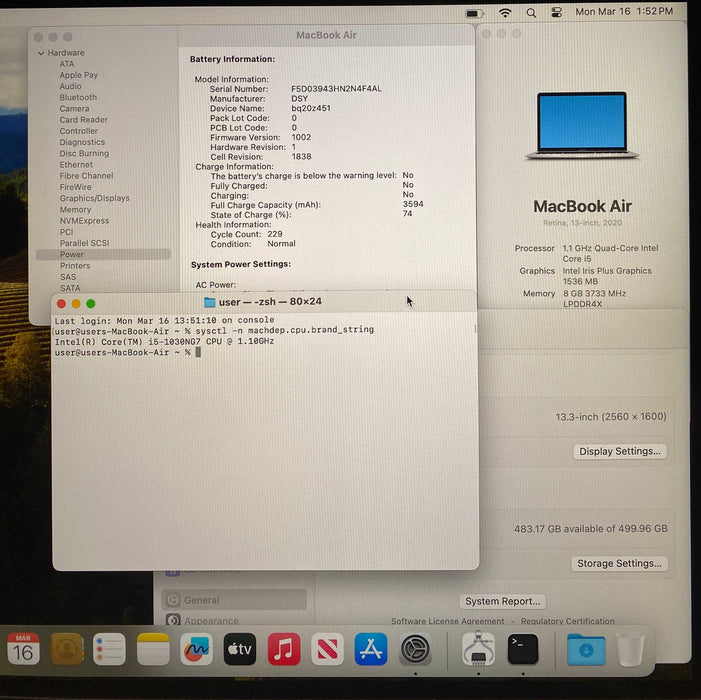Click the System Settings gear in the Dock

pyautogui.click(x=415, y=649)
